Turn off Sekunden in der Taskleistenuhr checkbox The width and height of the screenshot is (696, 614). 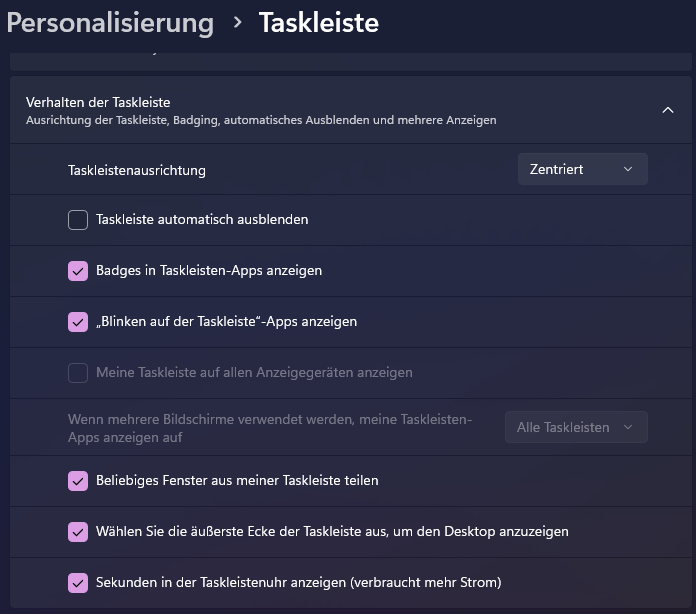(78, 583)
